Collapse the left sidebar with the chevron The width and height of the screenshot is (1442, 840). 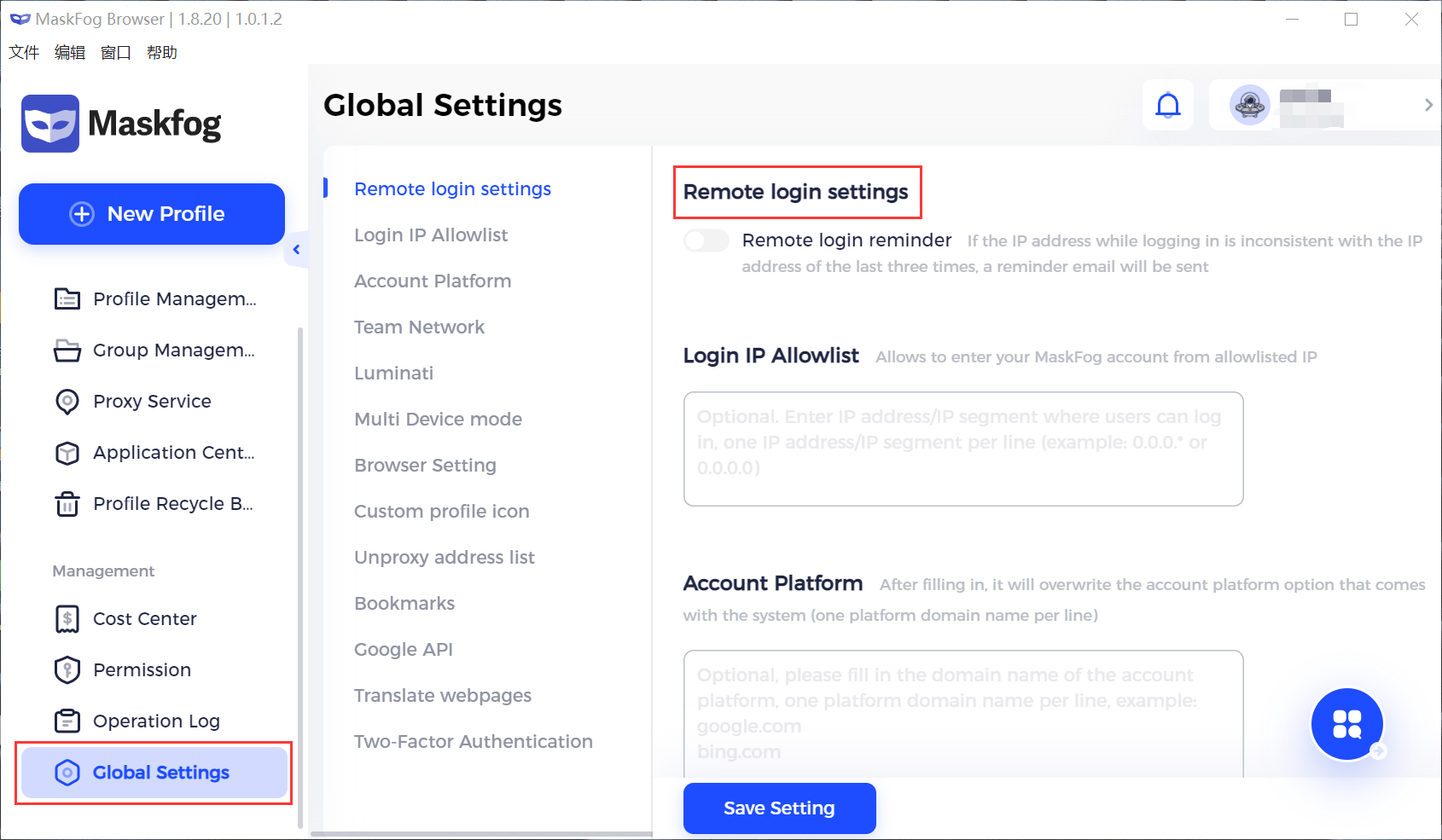tap(297, 249)
